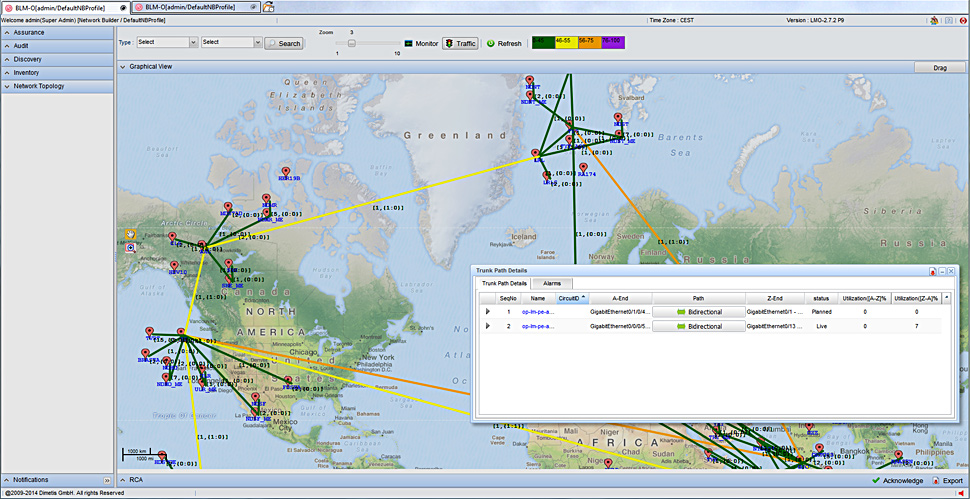Click the Monitor icon in the toolbar
970x499 pixels.
[409, 43]
